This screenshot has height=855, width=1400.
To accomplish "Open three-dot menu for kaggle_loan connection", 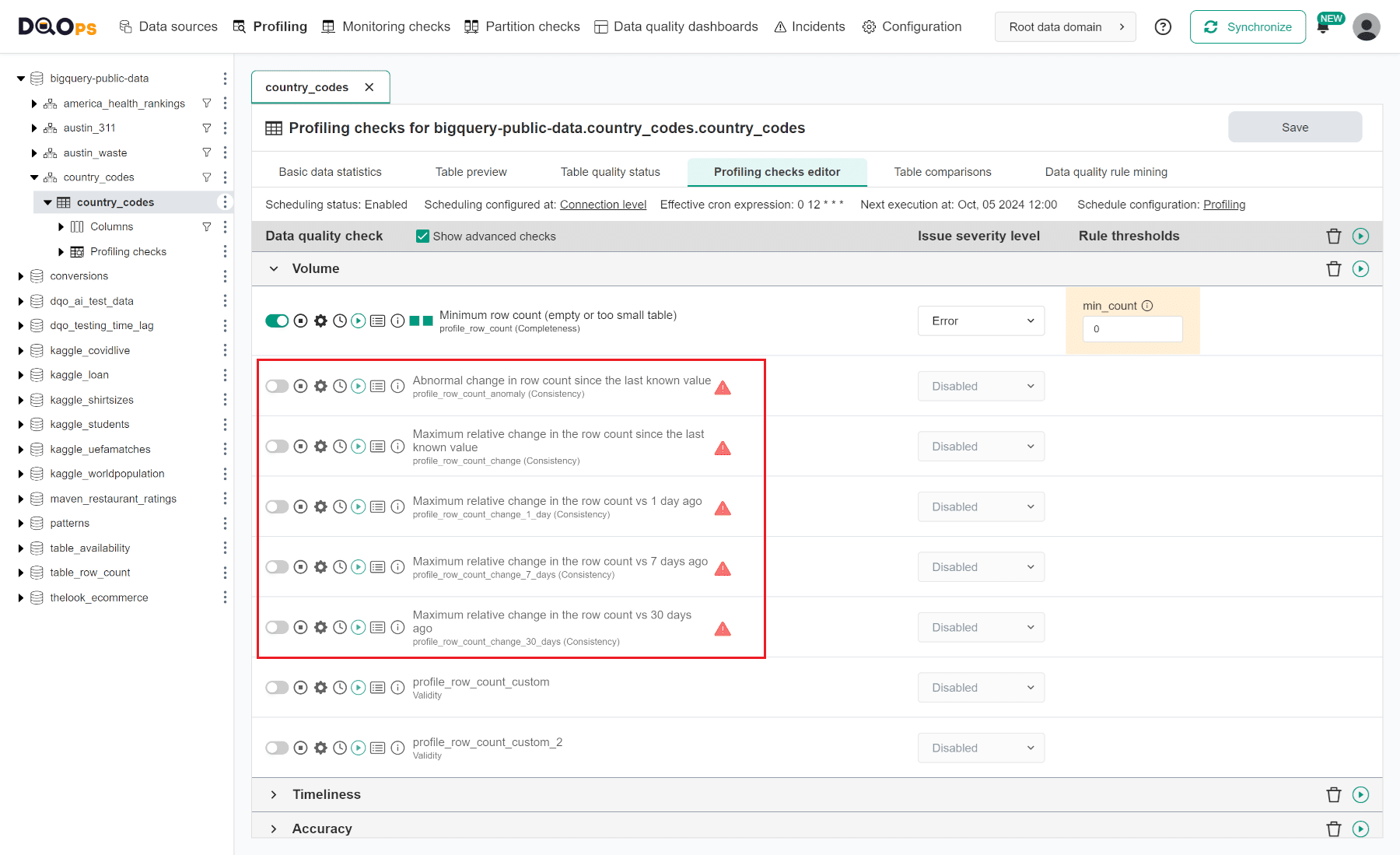I will click(225, 375).
